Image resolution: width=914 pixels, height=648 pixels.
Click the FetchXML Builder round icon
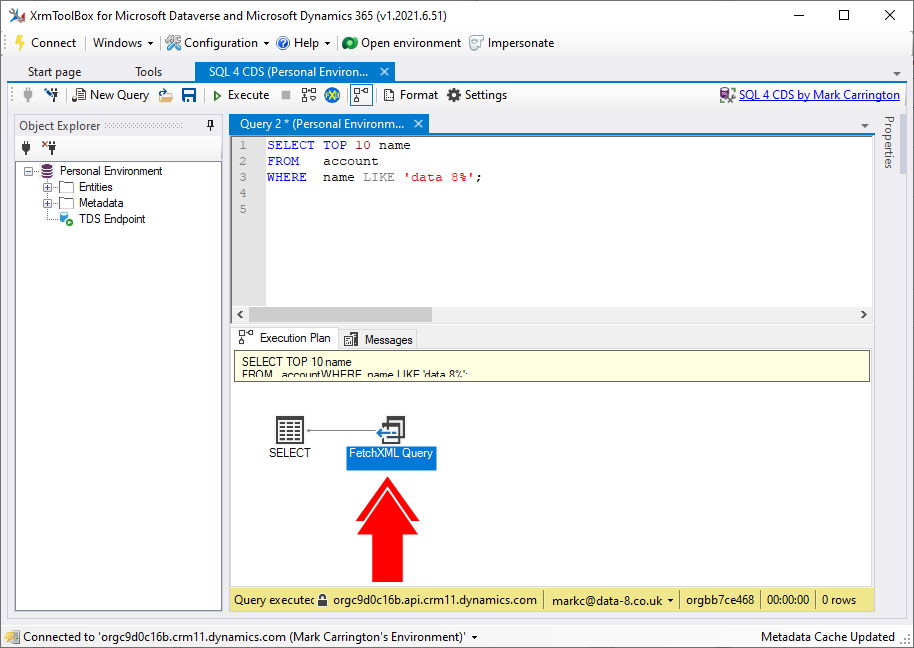(332, 95)
